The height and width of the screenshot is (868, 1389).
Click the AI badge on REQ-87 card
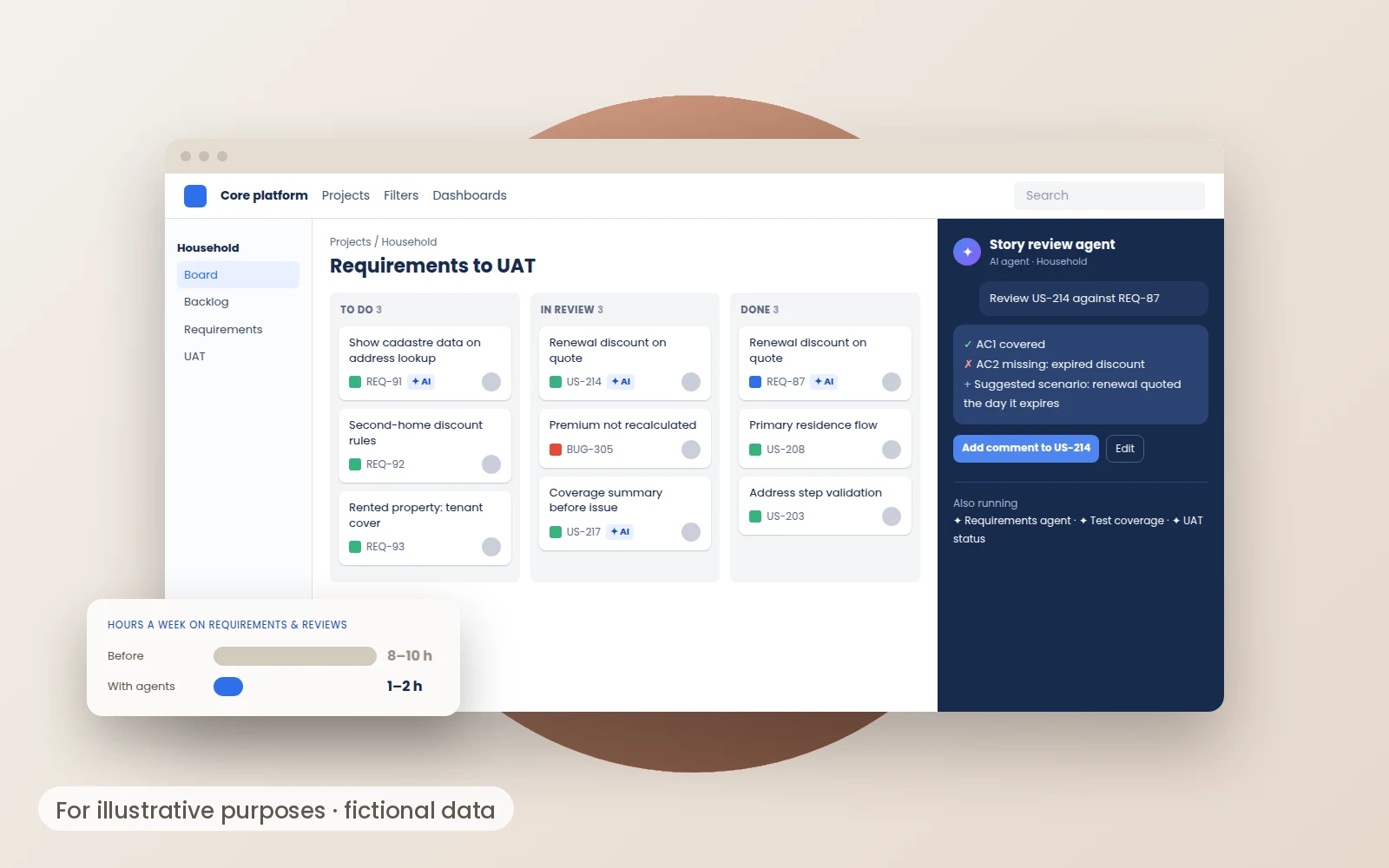[825, 382]
